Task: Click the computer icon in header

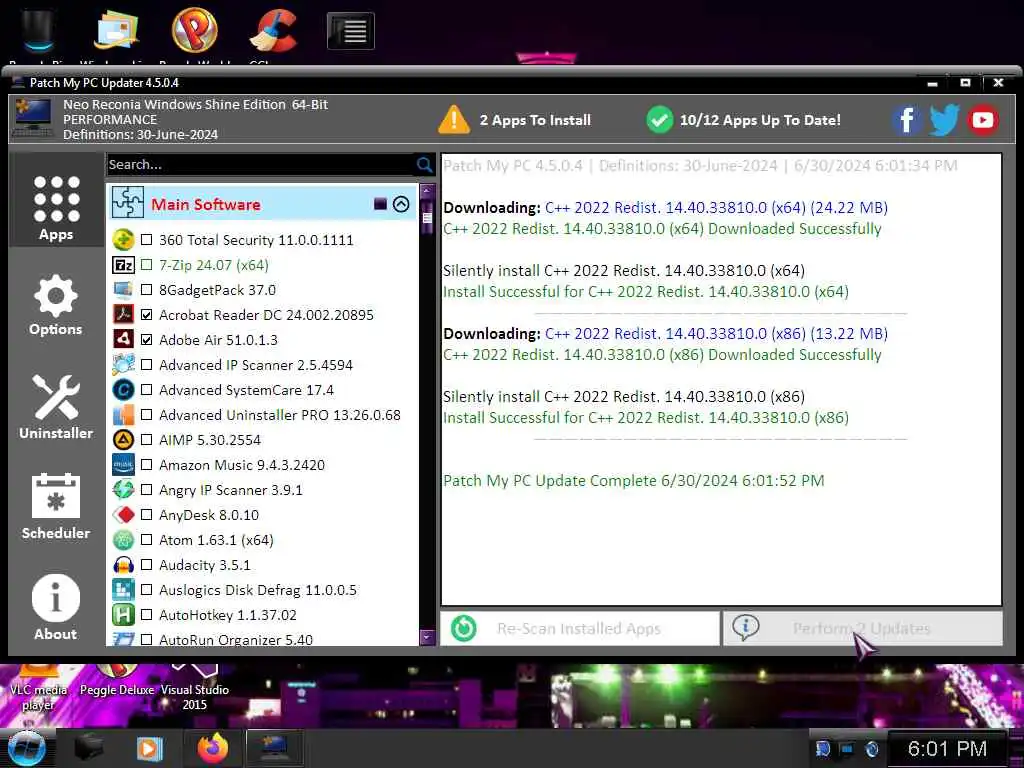Action: click(x=33, y=118)
